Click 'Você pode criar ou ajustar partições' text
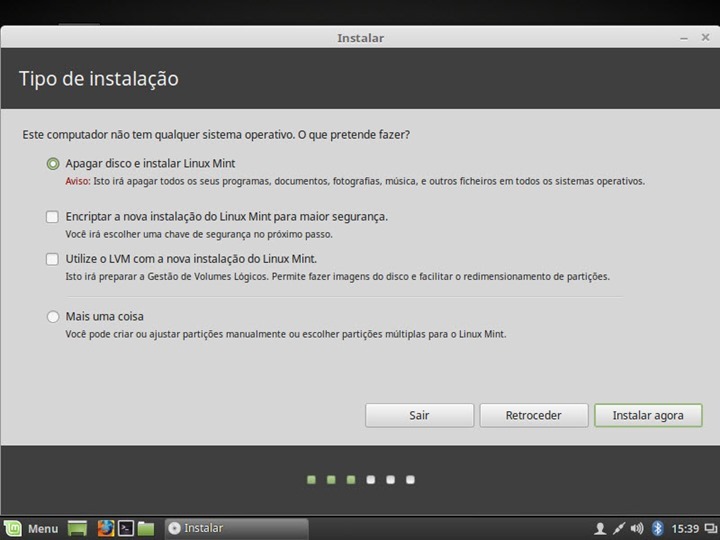The height and width of the screenshot is (540, 720). [x=286, y=334]
